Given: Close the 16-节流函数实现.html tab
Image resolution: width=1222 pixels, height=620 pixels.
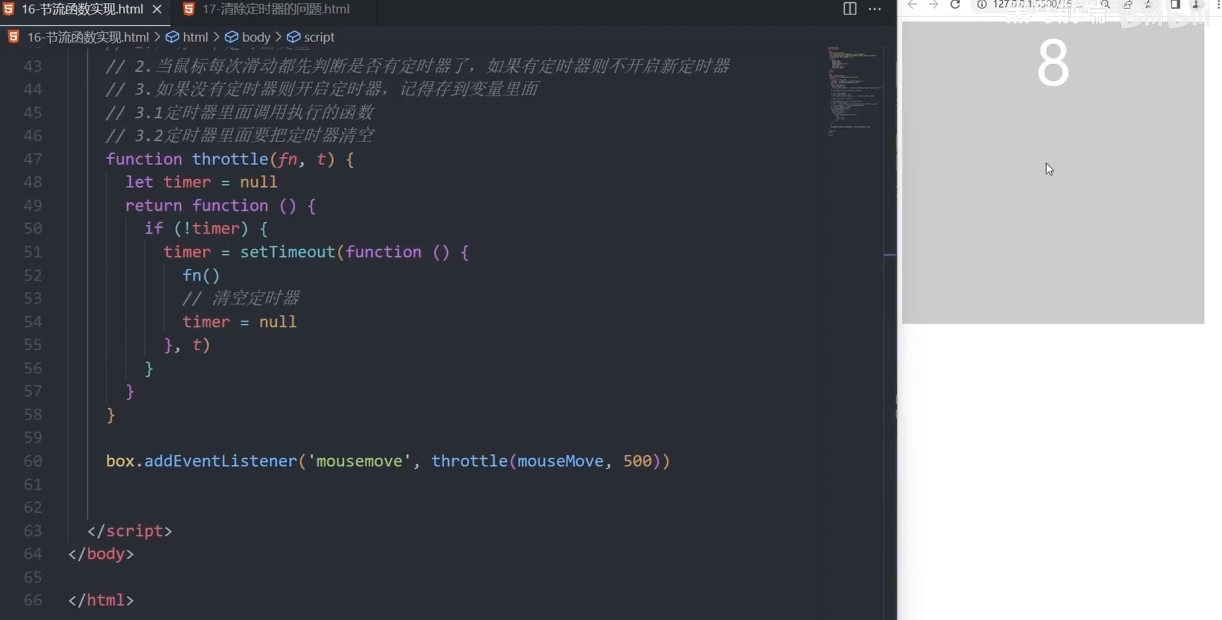Looking at the screenshot, I should (x=157, y=9).
